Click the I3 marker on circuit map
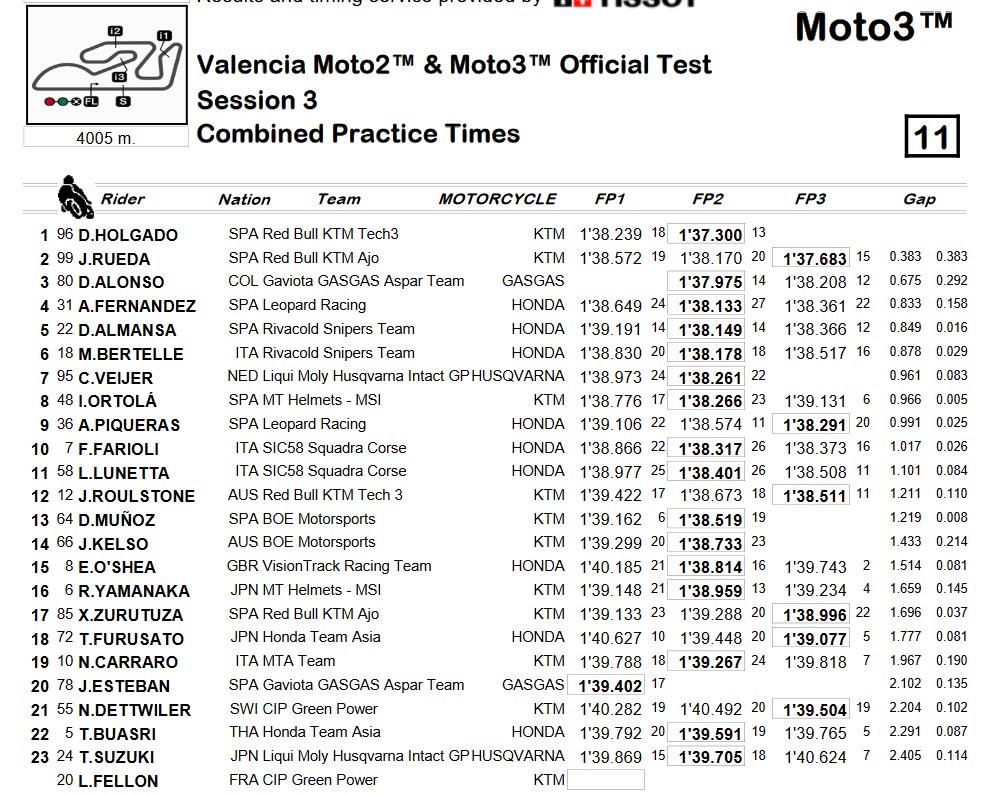The width and height of the screenshot is (985, 794). [x=119, y=77]
